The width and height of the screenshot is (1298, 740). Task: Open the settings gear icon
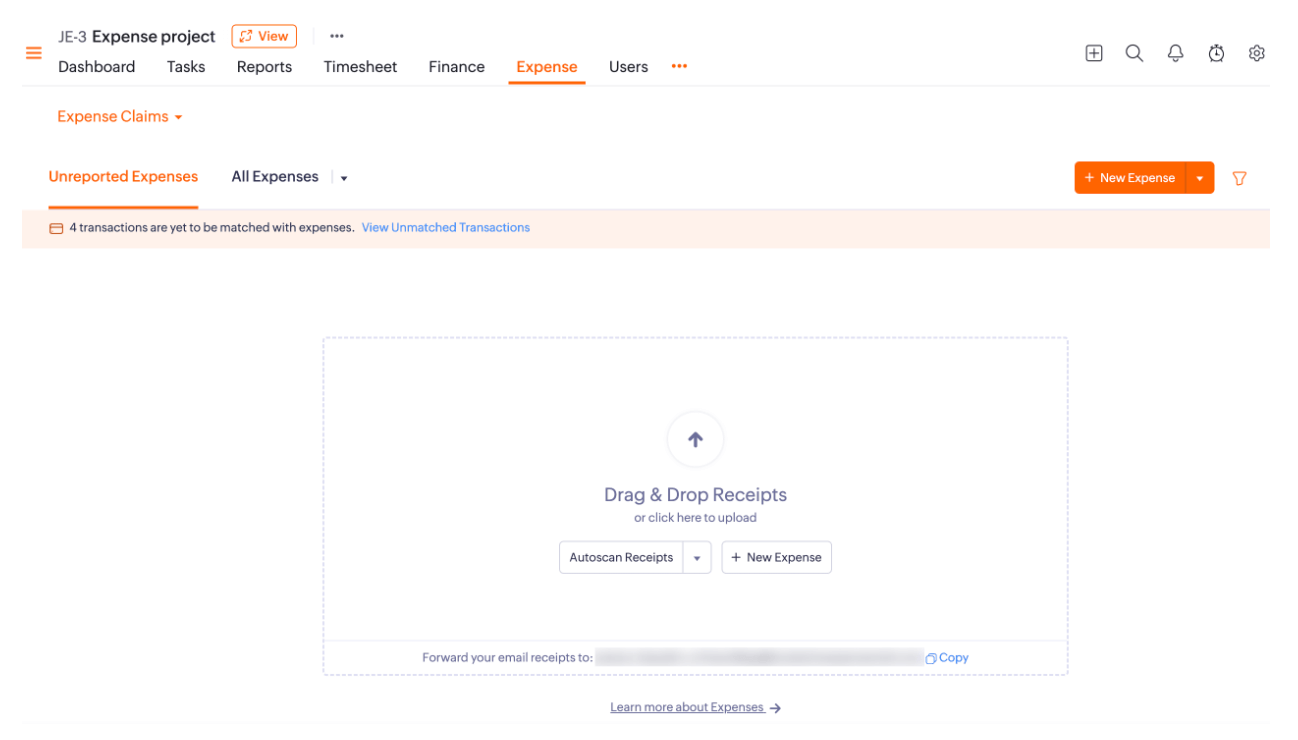1257,53
